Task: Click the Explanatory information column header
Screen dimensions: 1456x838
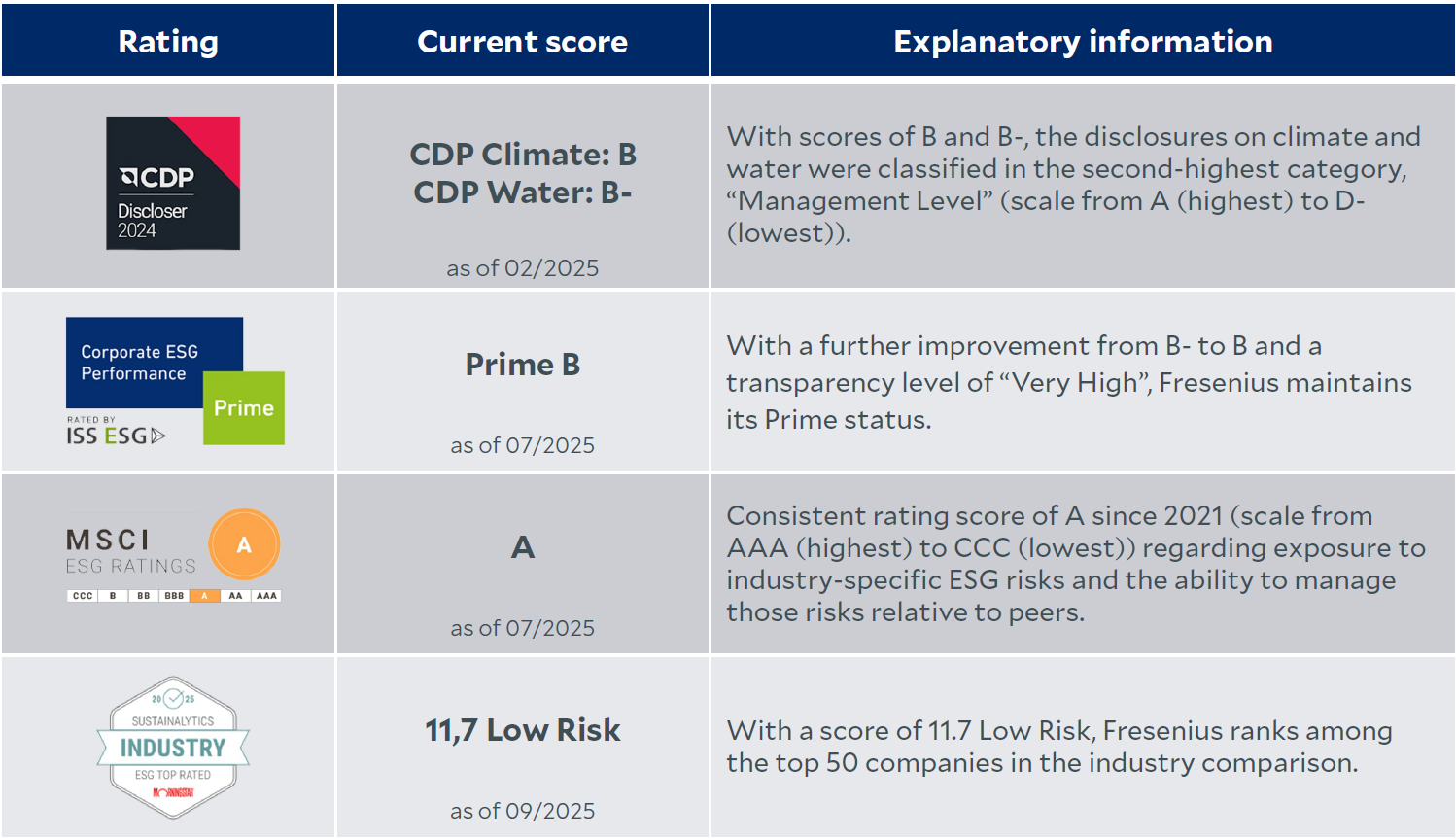Action: point(1083,41)
